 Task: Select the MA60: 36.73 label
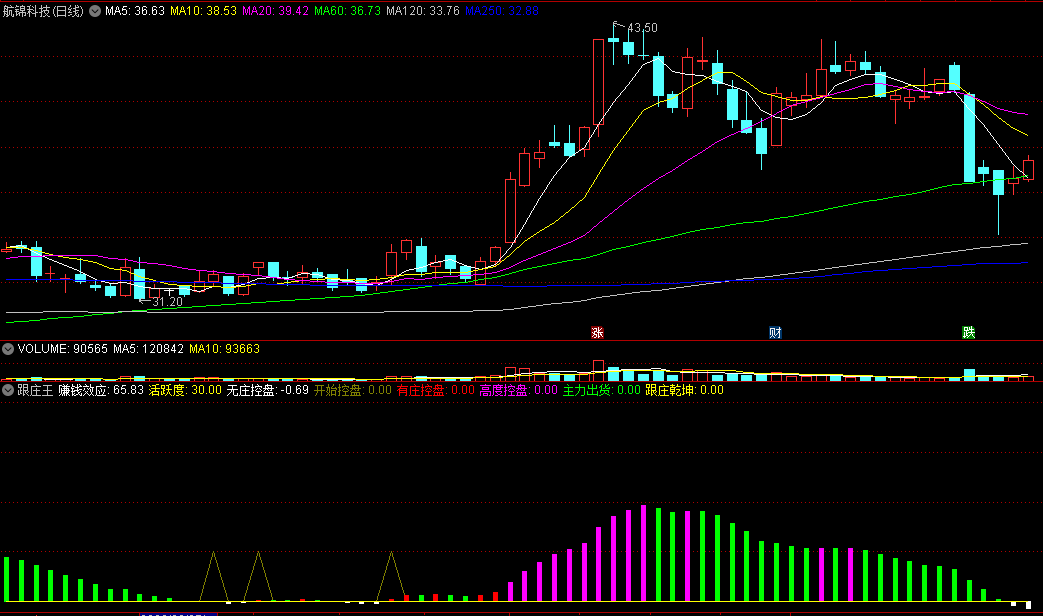[x=347, y=11]
